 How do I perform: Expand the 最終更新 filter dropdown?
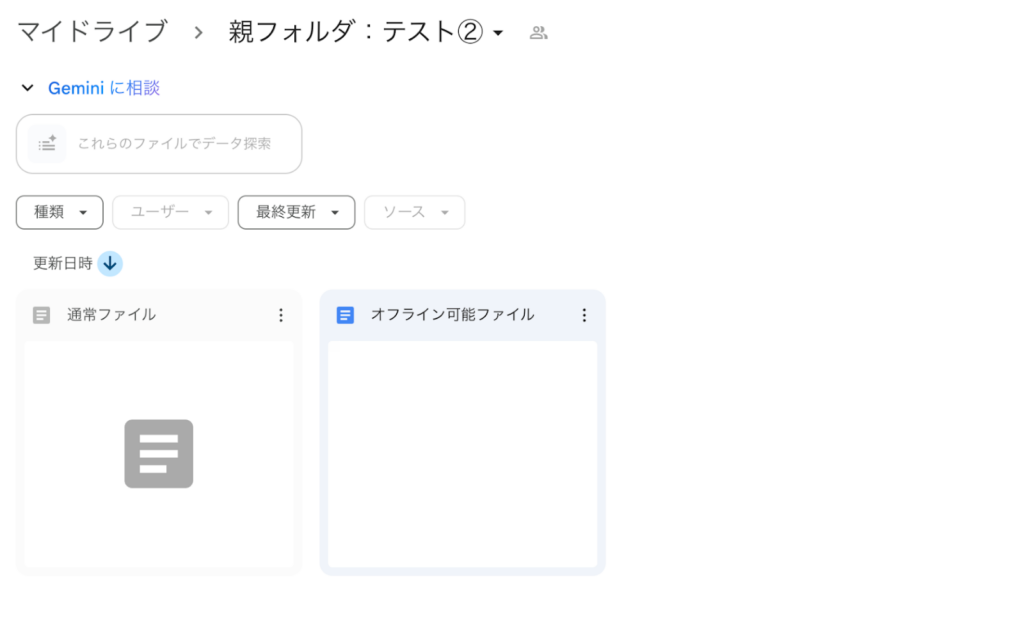[x=296, y=212]
